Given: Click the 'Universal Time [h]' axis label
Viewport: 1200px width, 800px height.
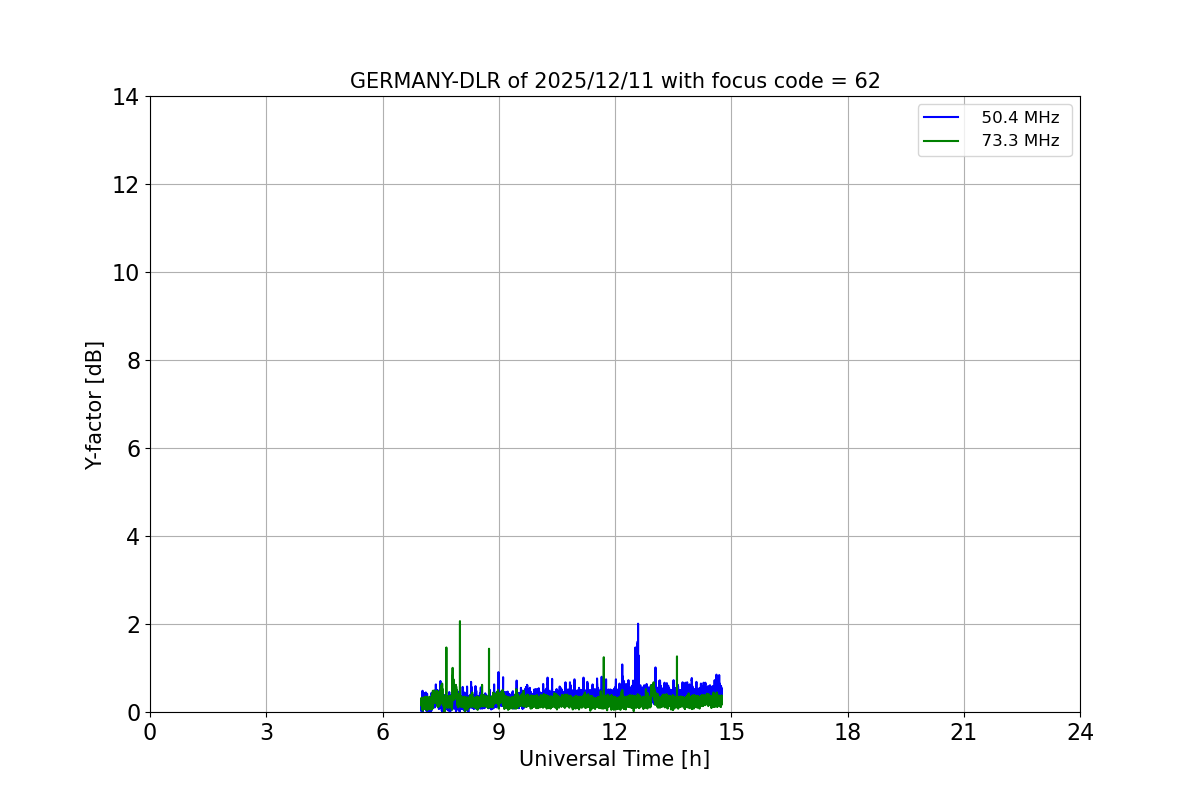Looking at the screenshot, I should [614, 759].
